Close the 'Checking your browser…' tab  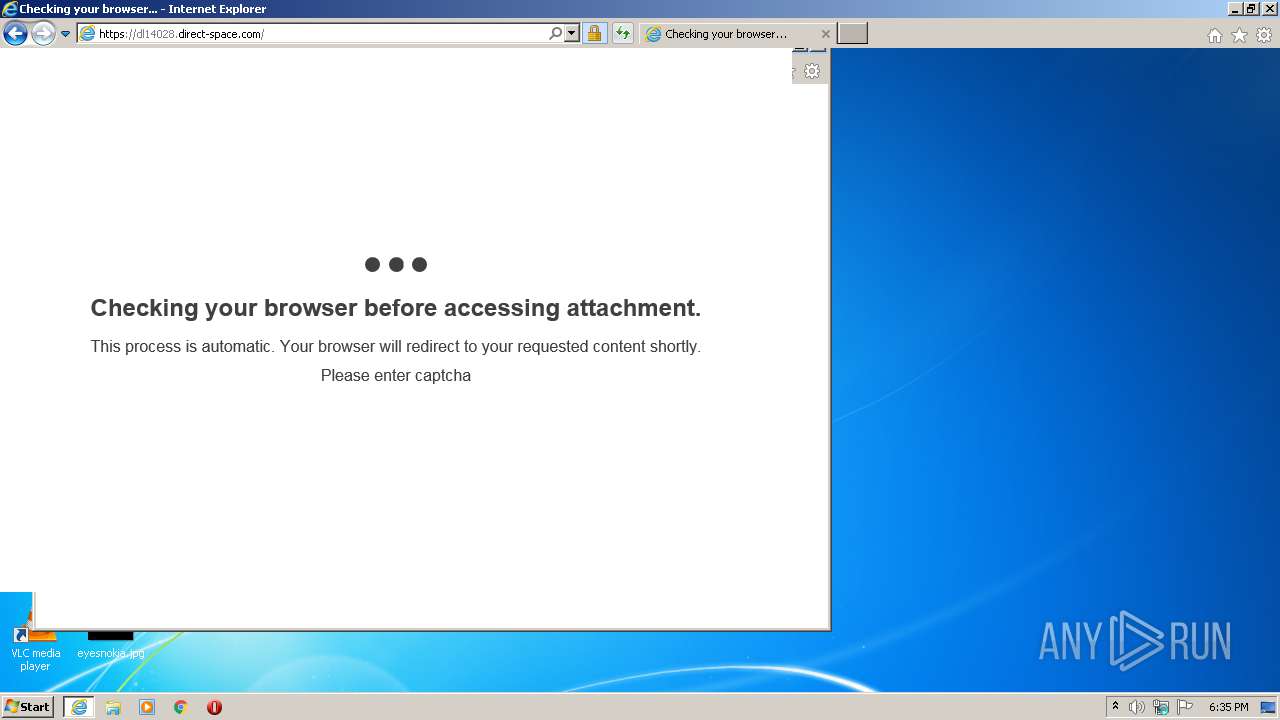point(825,34)
